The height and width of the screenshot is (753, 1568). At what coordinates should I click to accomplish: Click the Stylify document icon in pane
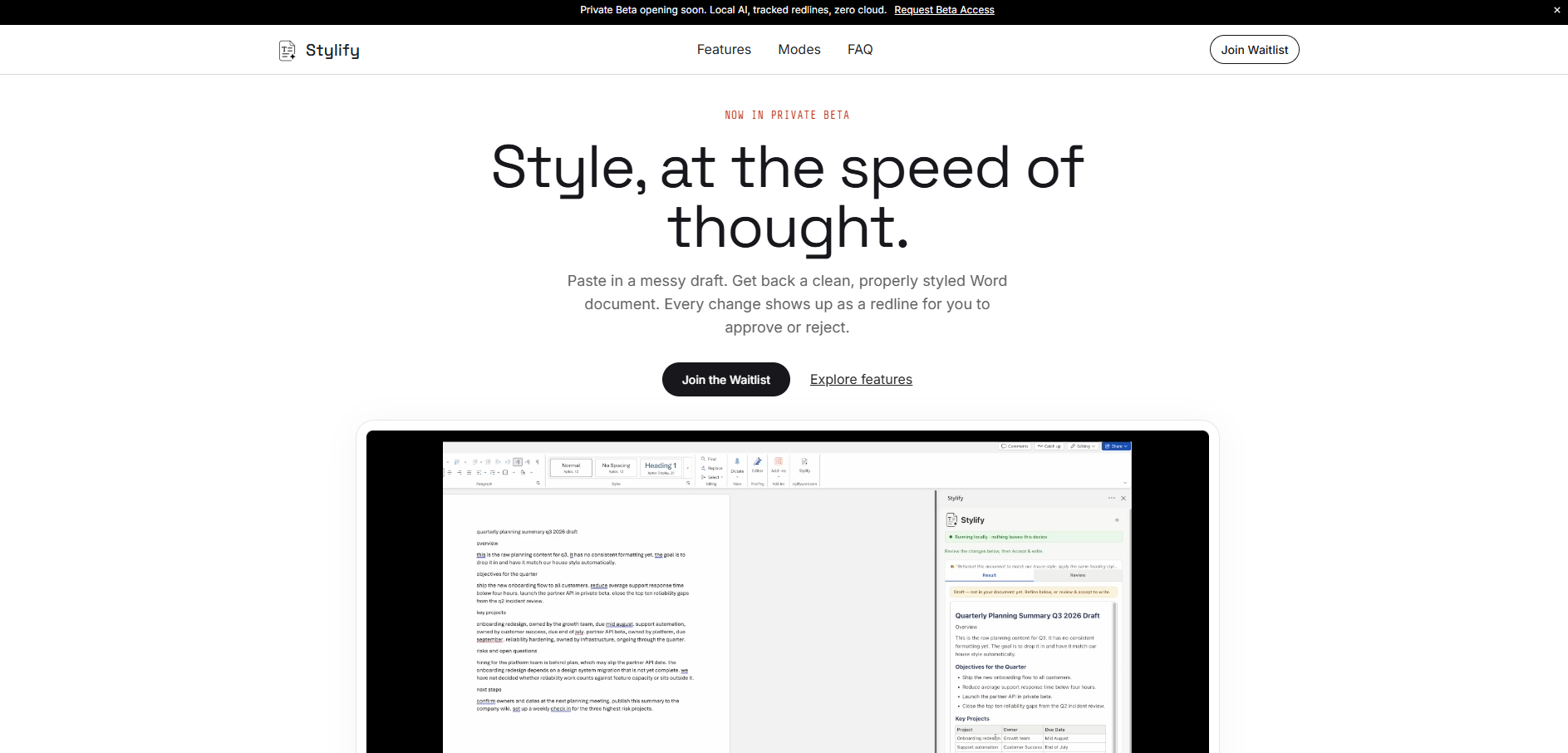[x=951, y=520]
